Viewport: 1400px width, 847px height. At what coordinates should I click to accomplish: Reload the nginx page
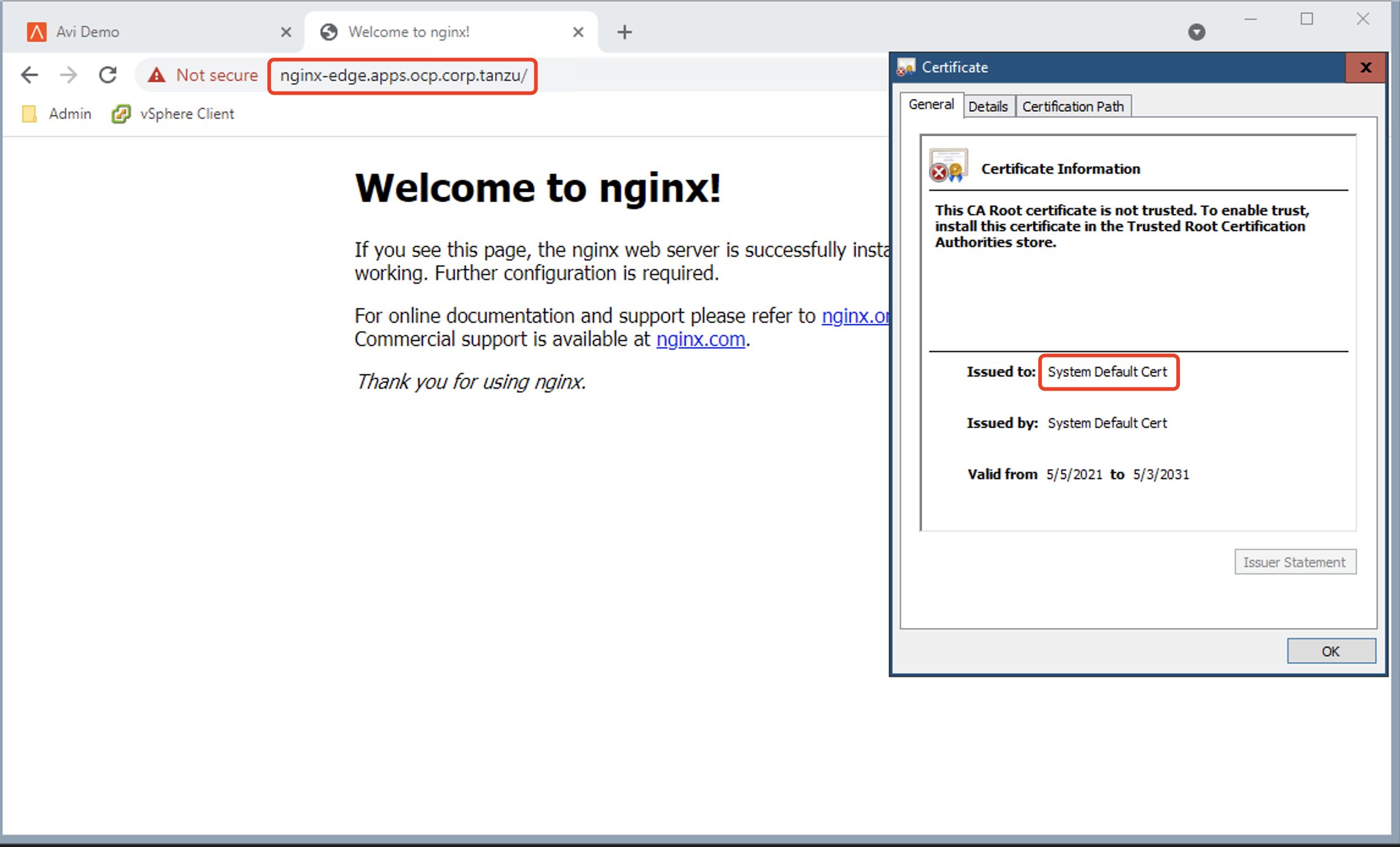pyautogui.click(x=108, y=75)
